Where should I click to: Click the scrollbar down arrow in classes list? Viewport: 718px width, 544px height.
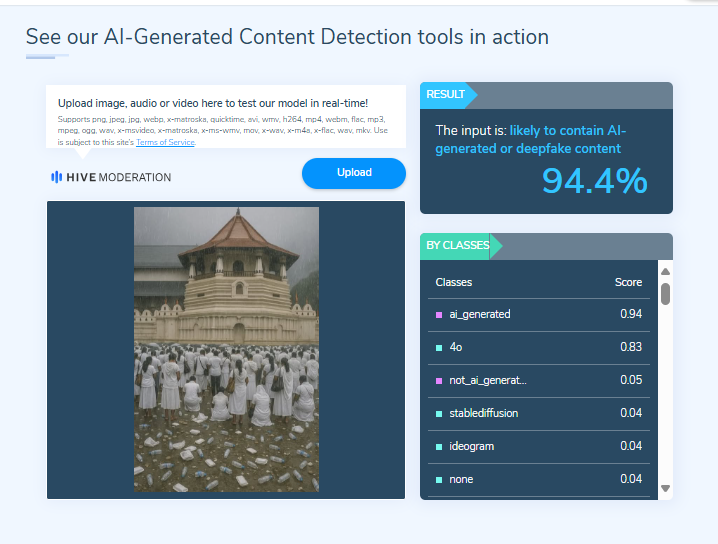click(x=665, y=488)
